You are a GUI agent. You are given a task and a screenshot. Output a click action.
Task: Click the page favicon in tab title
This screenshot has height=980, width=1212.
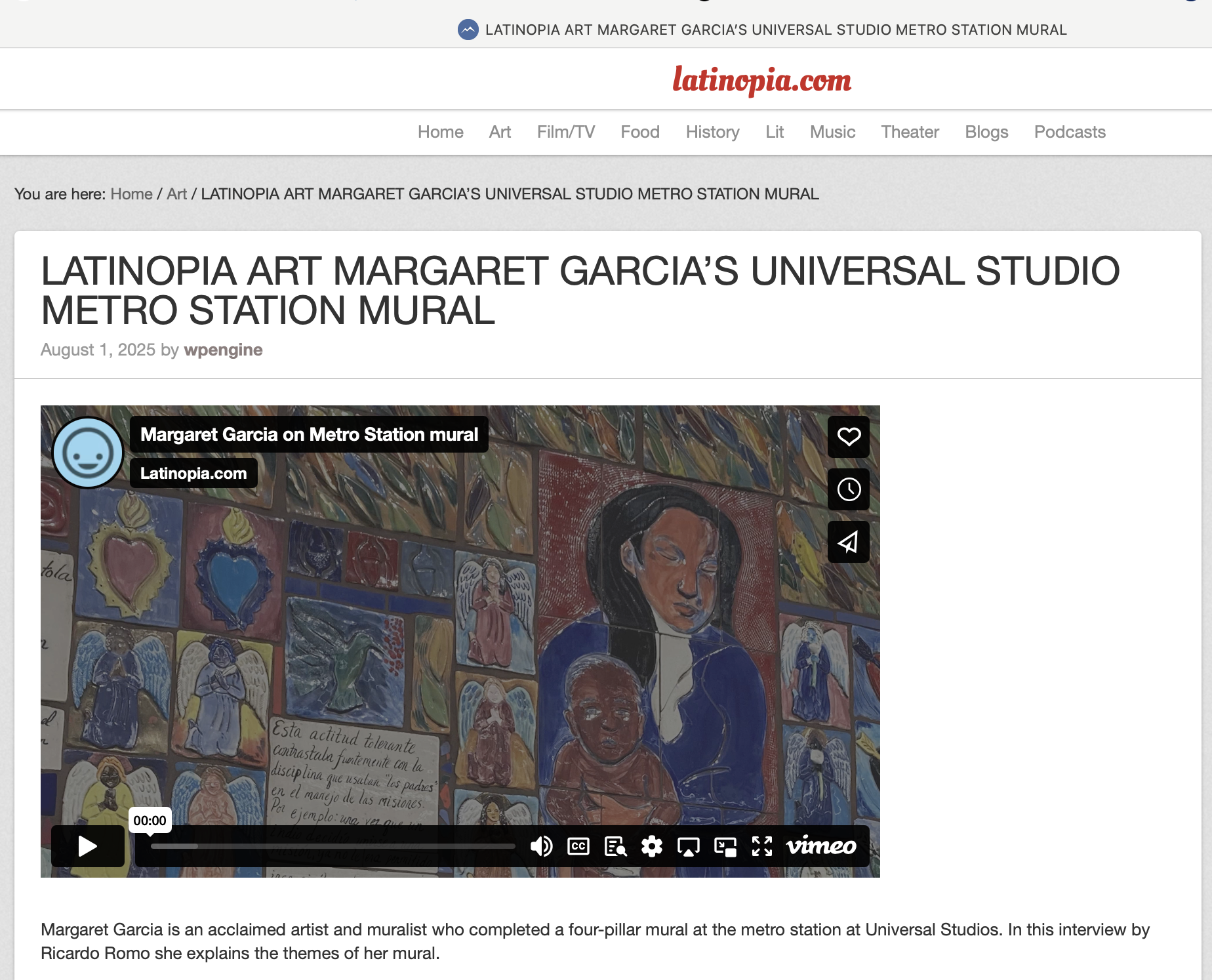coord(468,30)
